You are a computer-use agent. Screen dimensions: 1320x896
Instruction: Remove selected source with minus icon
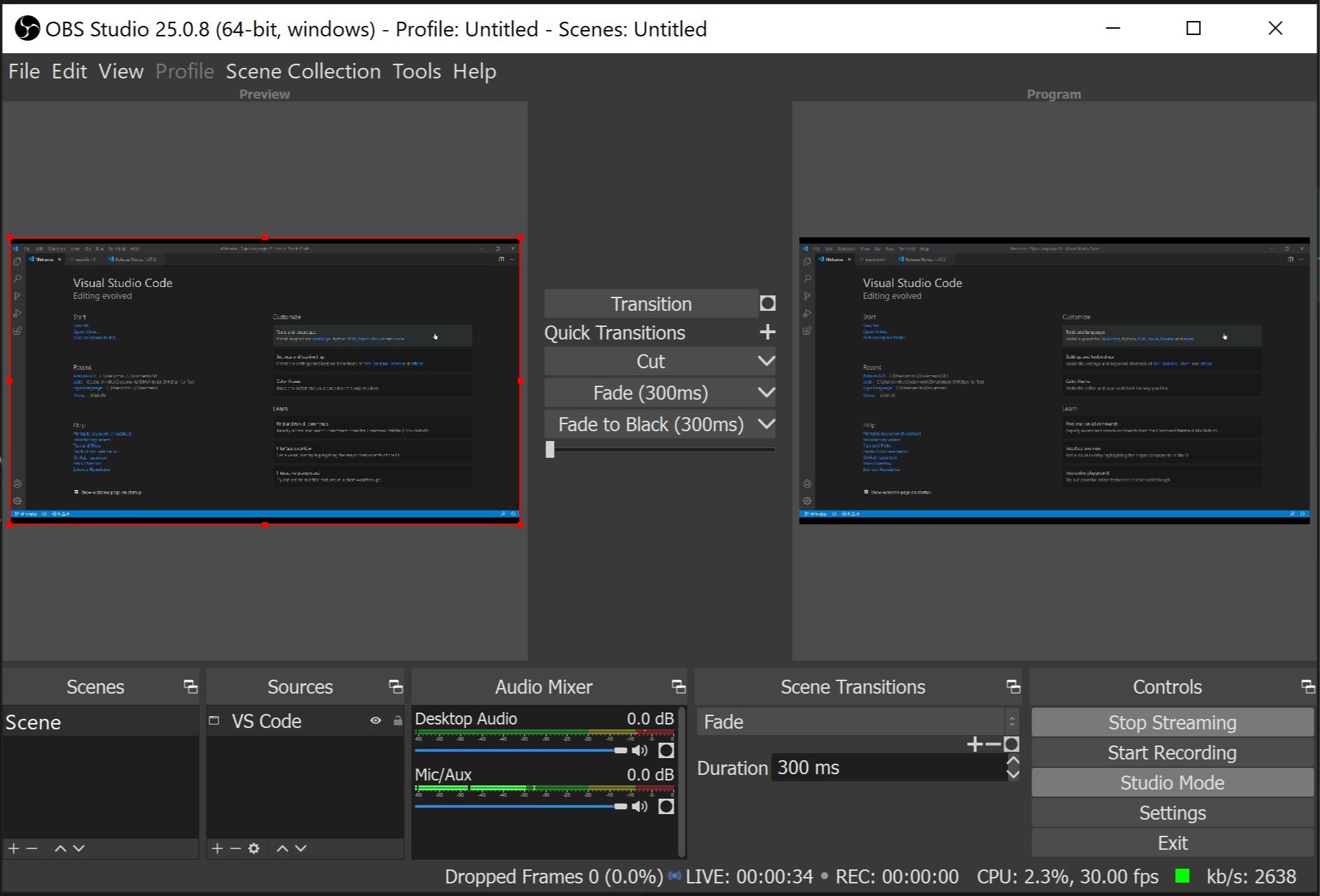[x=236, y=848]
